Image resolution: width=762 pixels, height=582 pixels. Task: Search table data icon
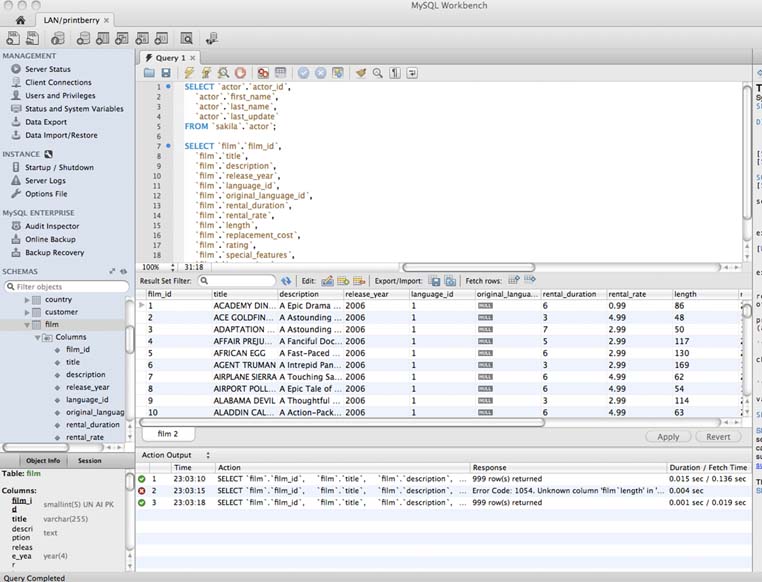(186, 38)
